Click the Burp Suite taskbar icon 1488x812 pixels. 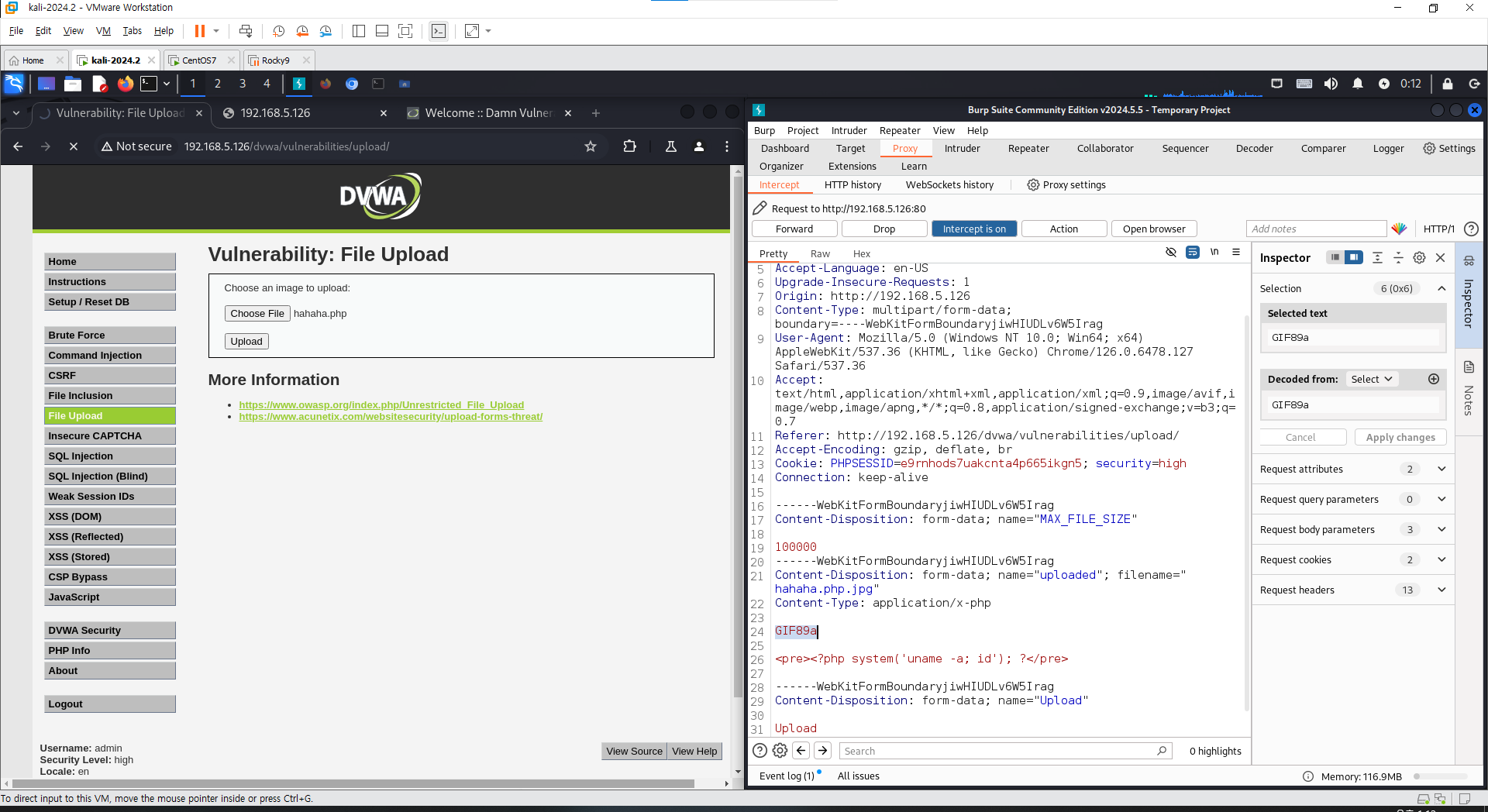(299, 84)
